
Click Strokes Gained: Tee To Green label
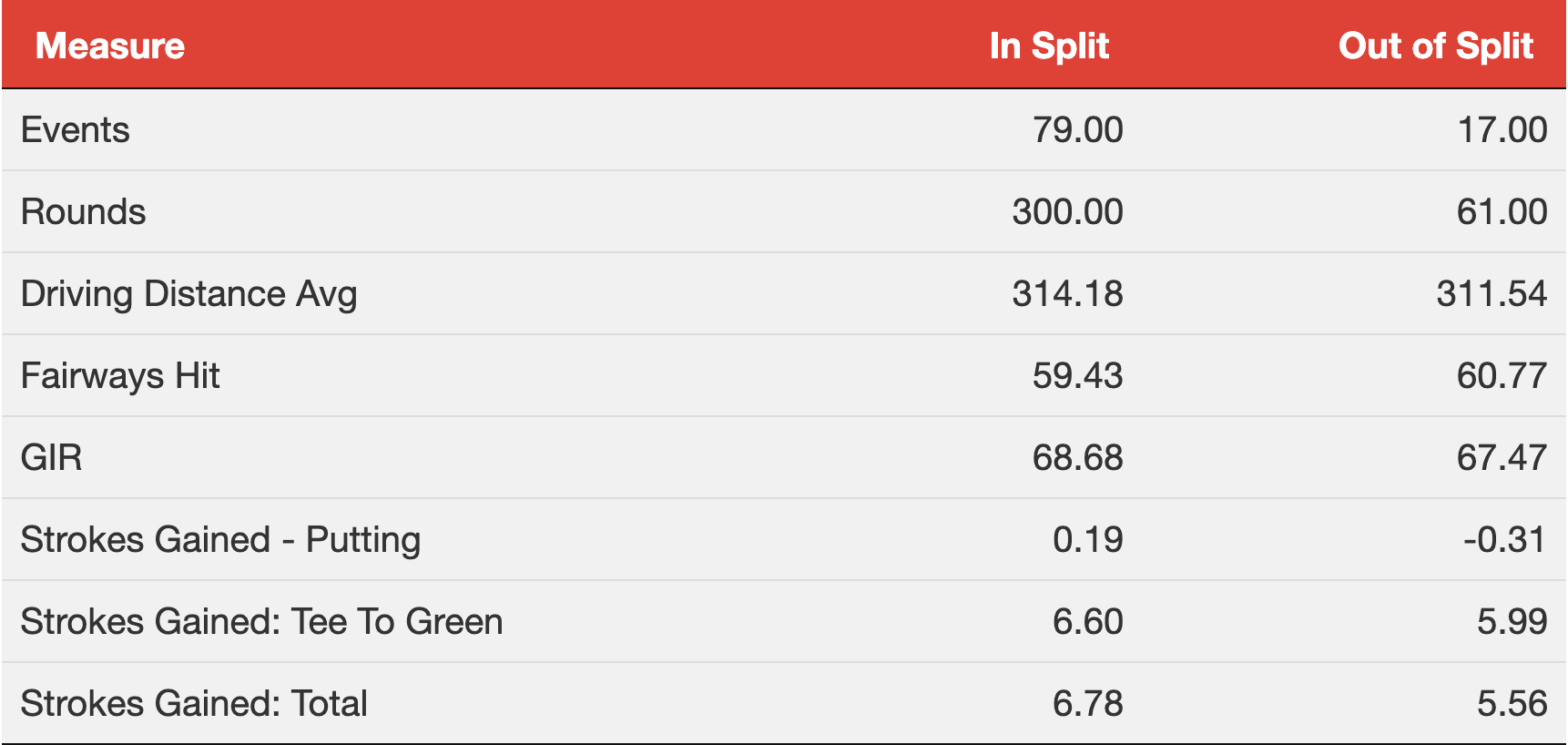pyautogui.click(x=262, y=622)
